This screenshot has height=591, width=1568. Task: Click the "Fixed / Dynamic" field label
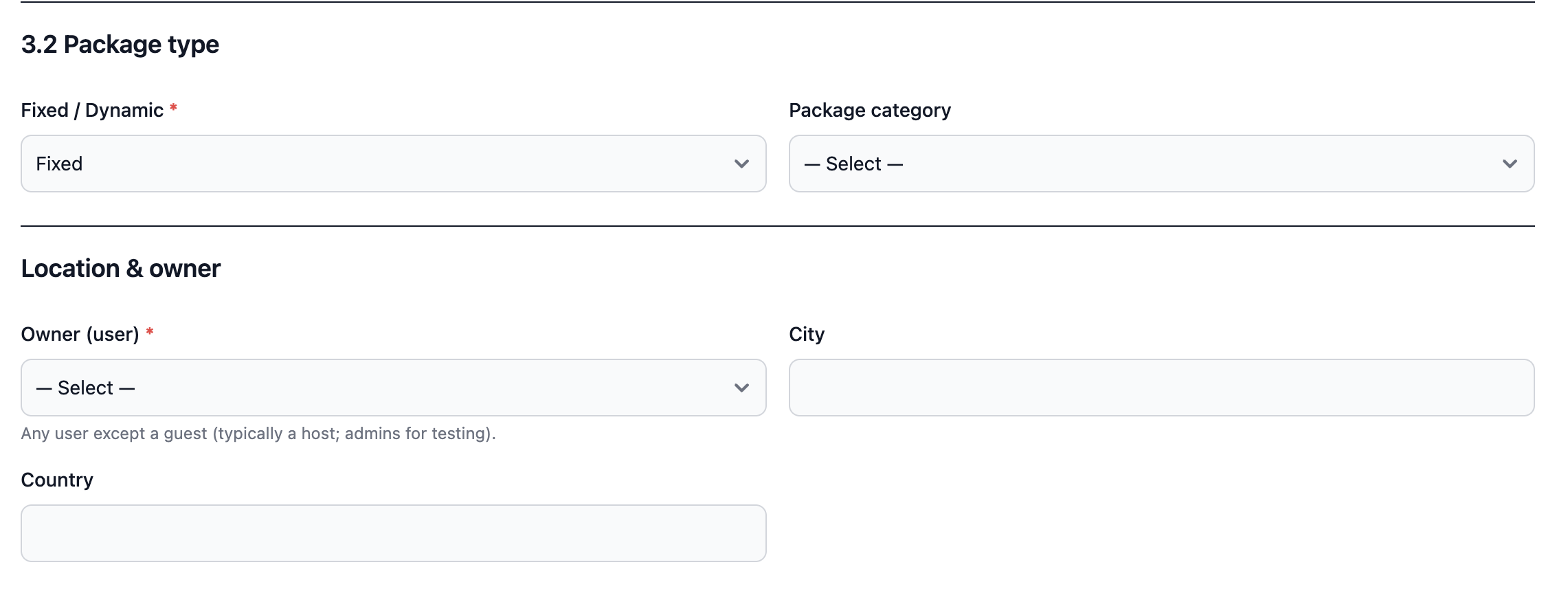(92, 110)
